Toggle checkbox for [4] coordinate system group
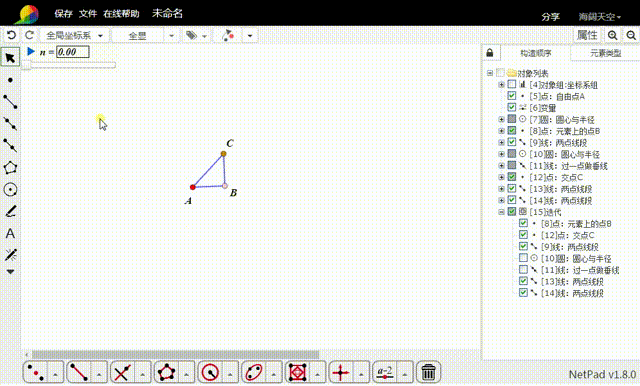The image size is (640, 386). pyautogui.click(x=511, y=84)
